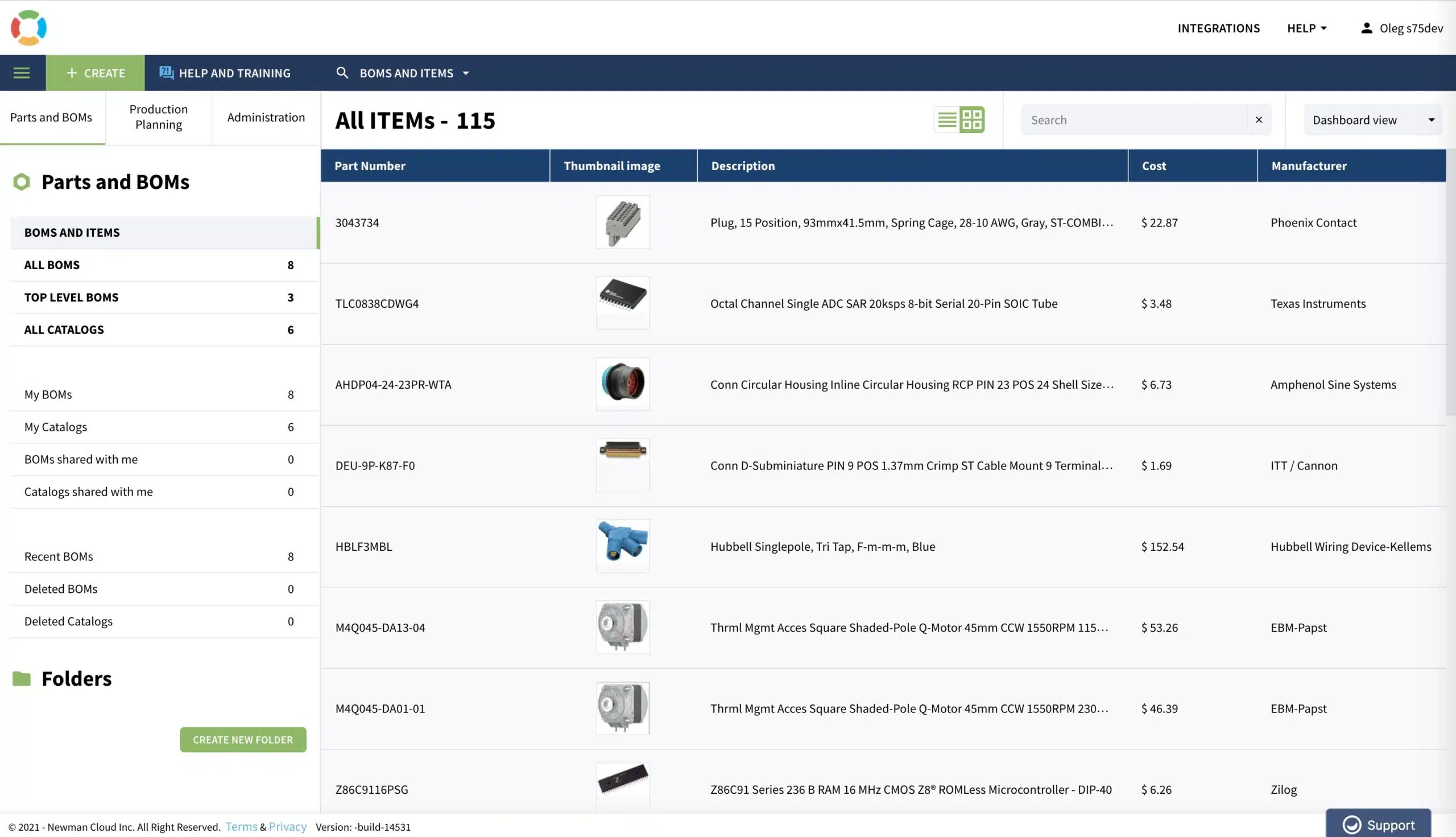Open thumbnail for M4Q045-DA01-01 motor
Image resolution: width=1456 pixels, height=837 pixels.
click(x=623, y=708)
